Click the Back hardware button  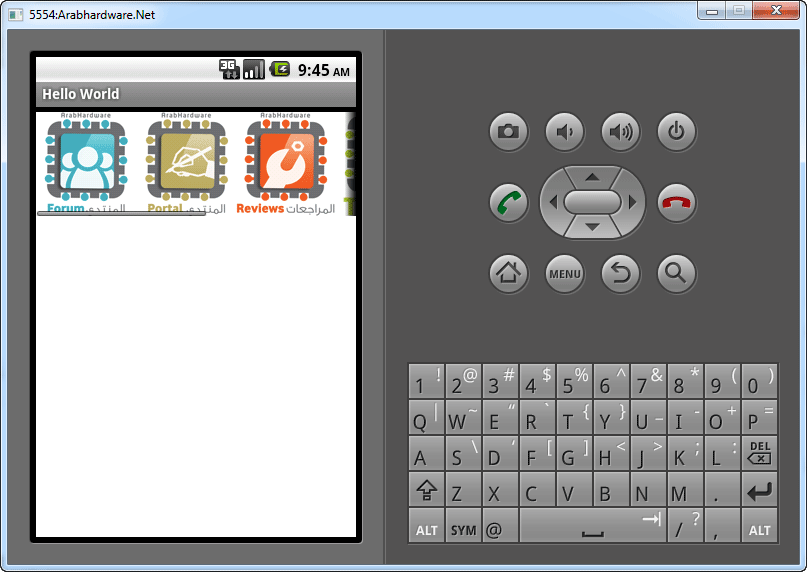coord(621,273)
